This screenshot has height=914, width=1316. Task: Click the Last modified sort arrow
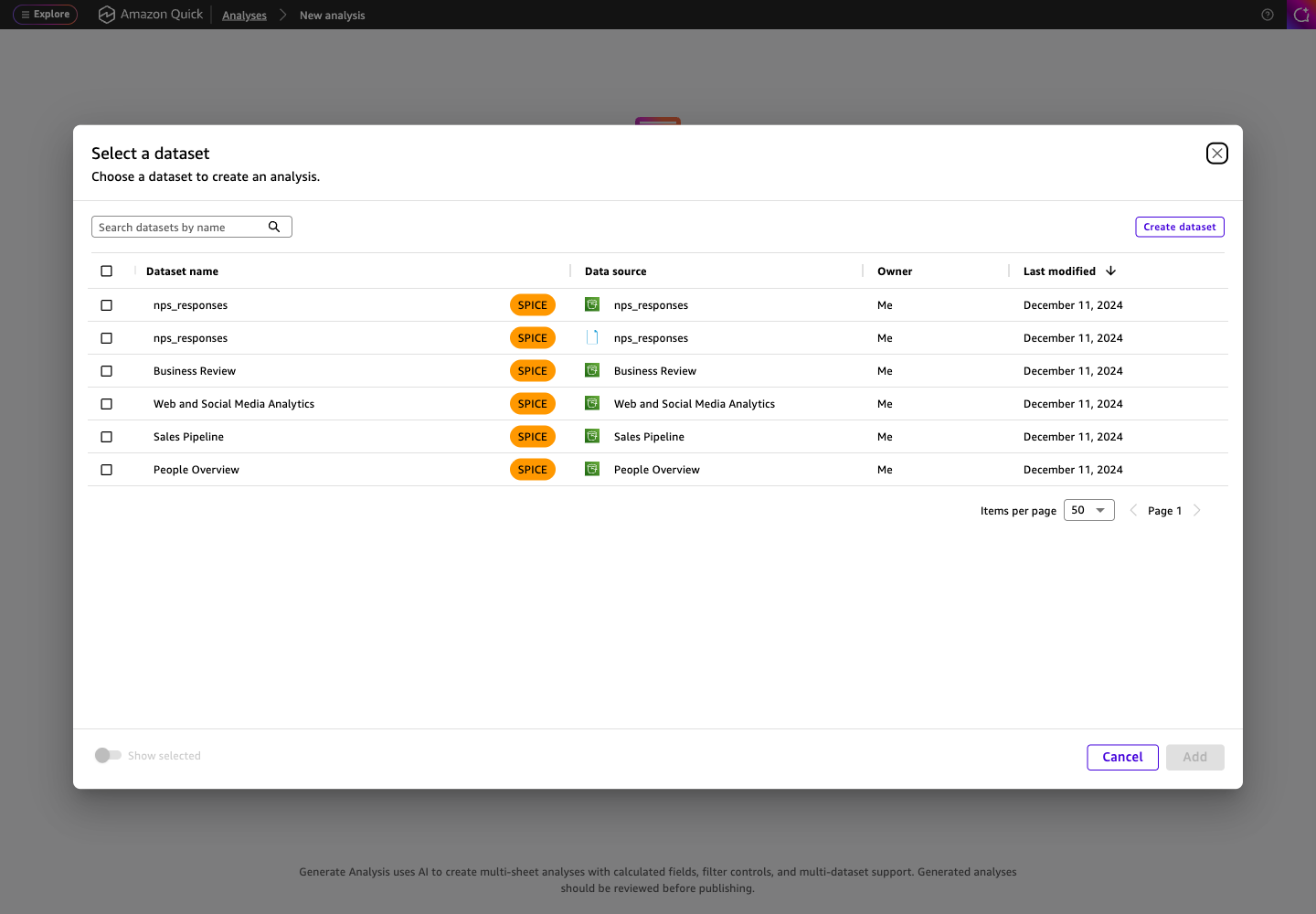pyautogui.click(x=1111, y=271)
